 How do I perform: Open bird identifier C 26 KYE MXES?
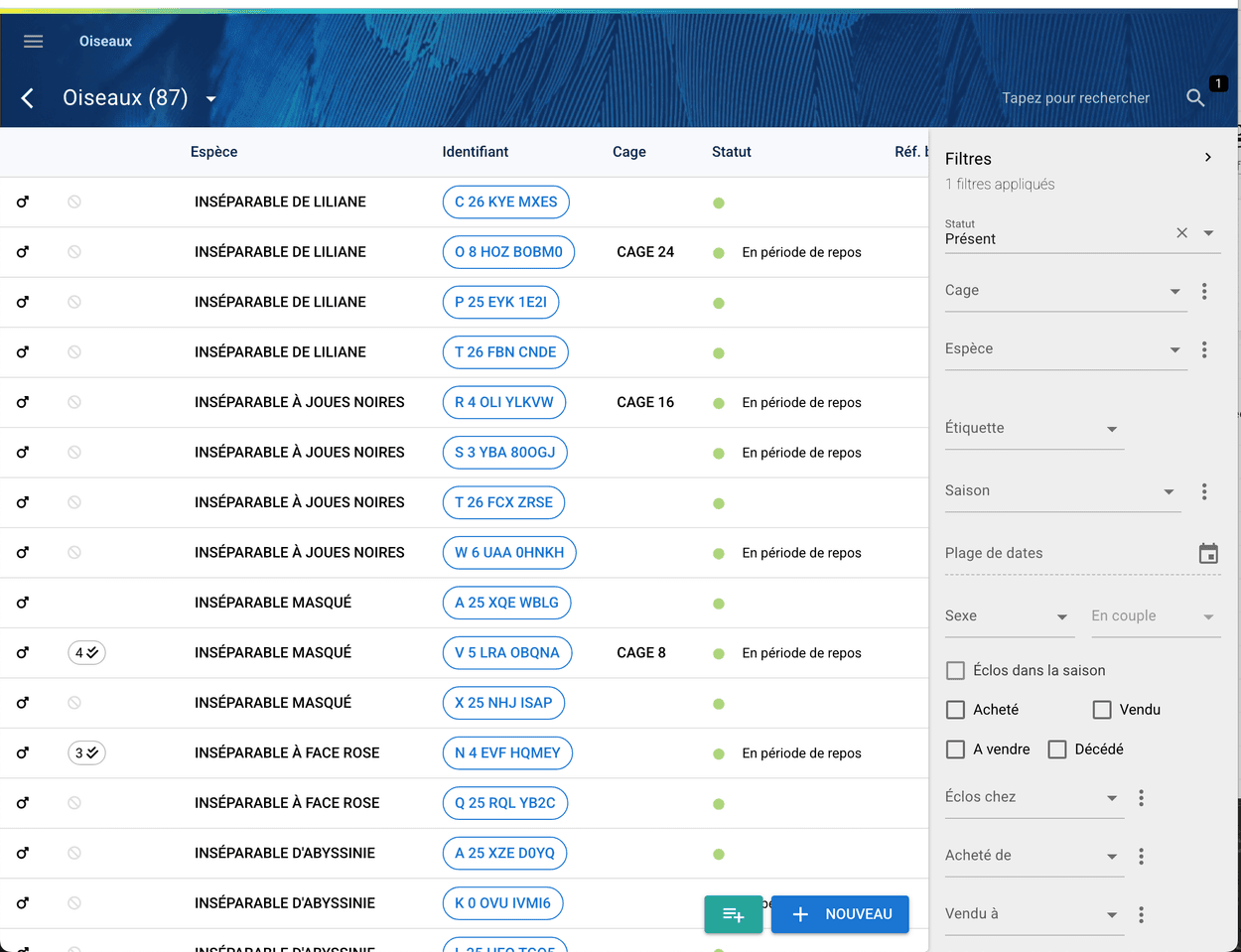[x=505, y=203]
